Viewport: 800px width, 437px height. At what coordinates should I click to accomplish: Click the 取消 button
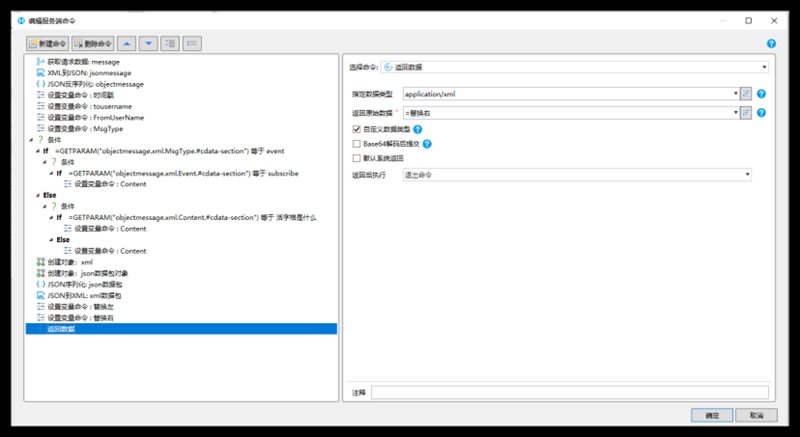(756, 415)
